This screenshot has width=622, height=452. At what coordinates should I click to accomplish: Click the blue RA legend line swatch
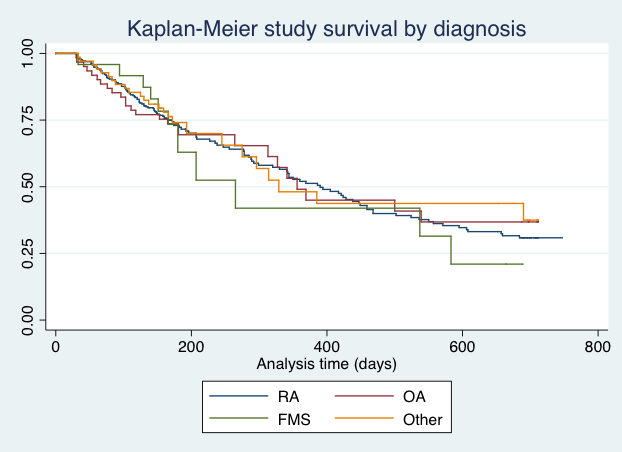238,397
